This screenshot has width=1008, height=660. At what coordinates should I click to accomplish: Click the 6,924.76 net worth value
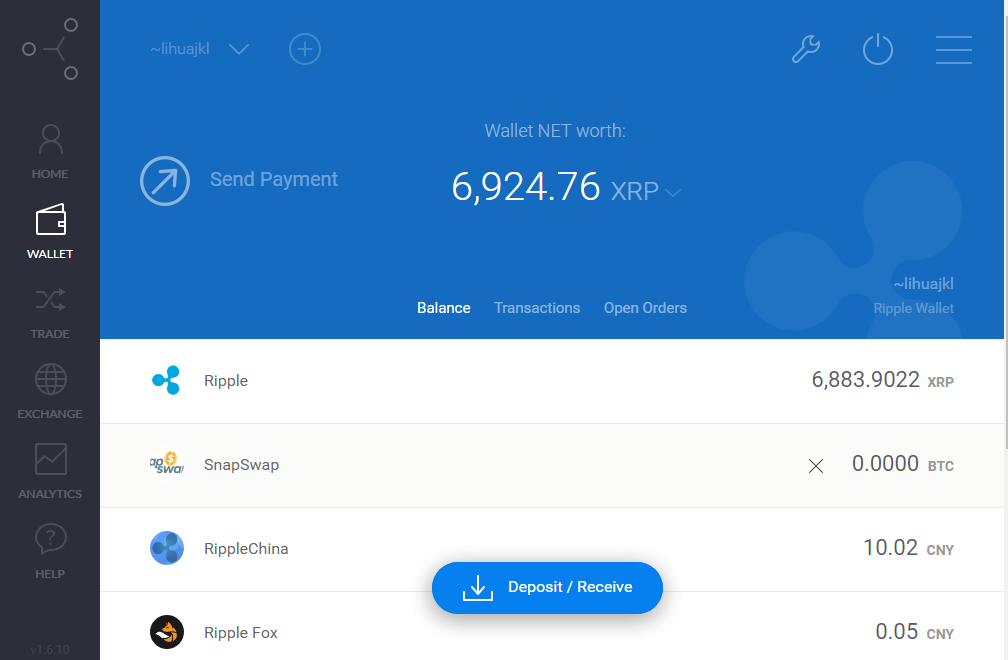[x=525, y=187]
